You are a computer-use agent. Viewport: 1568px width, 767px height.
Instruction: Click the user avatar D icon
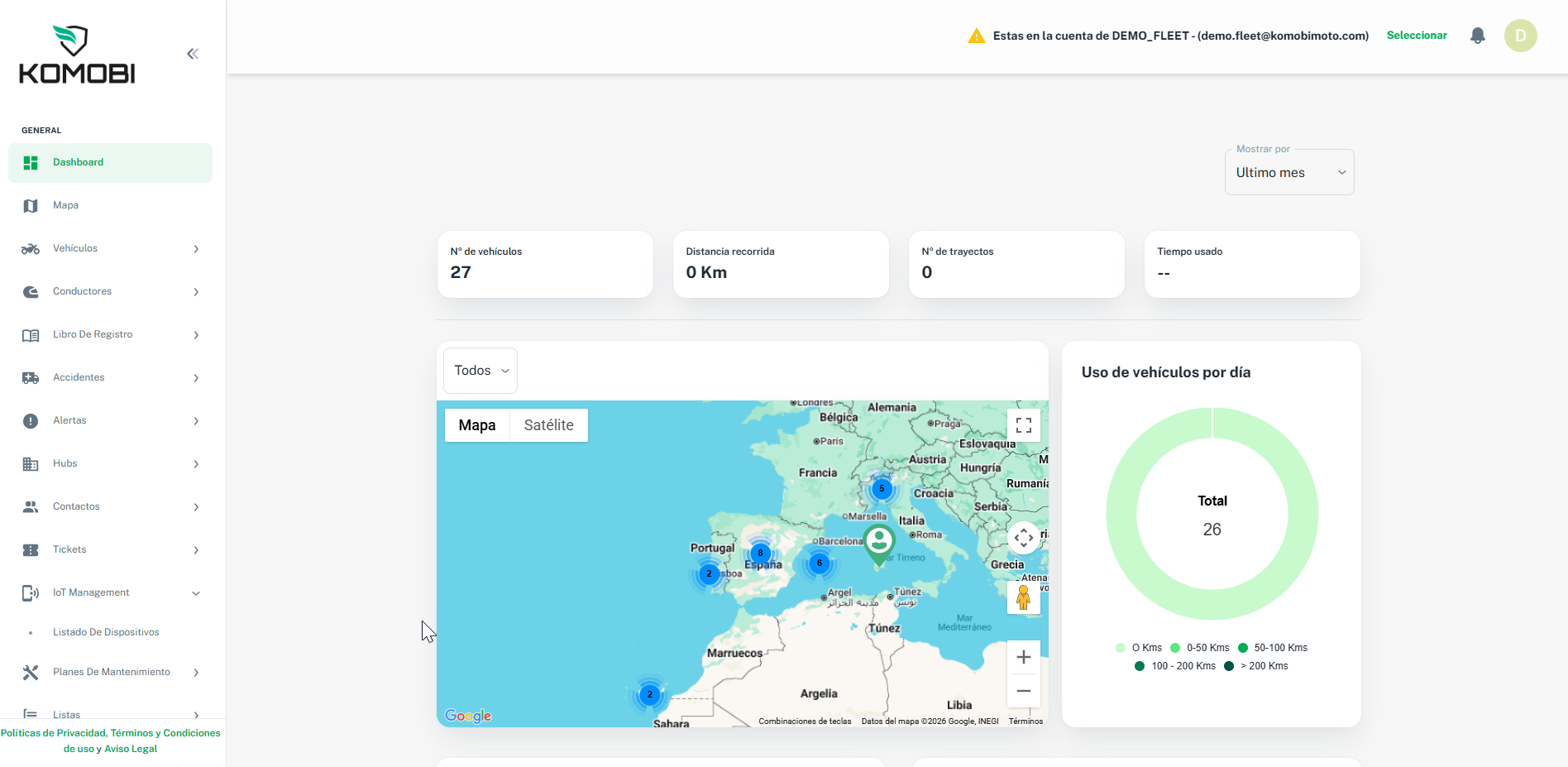tap(1520, 36)
